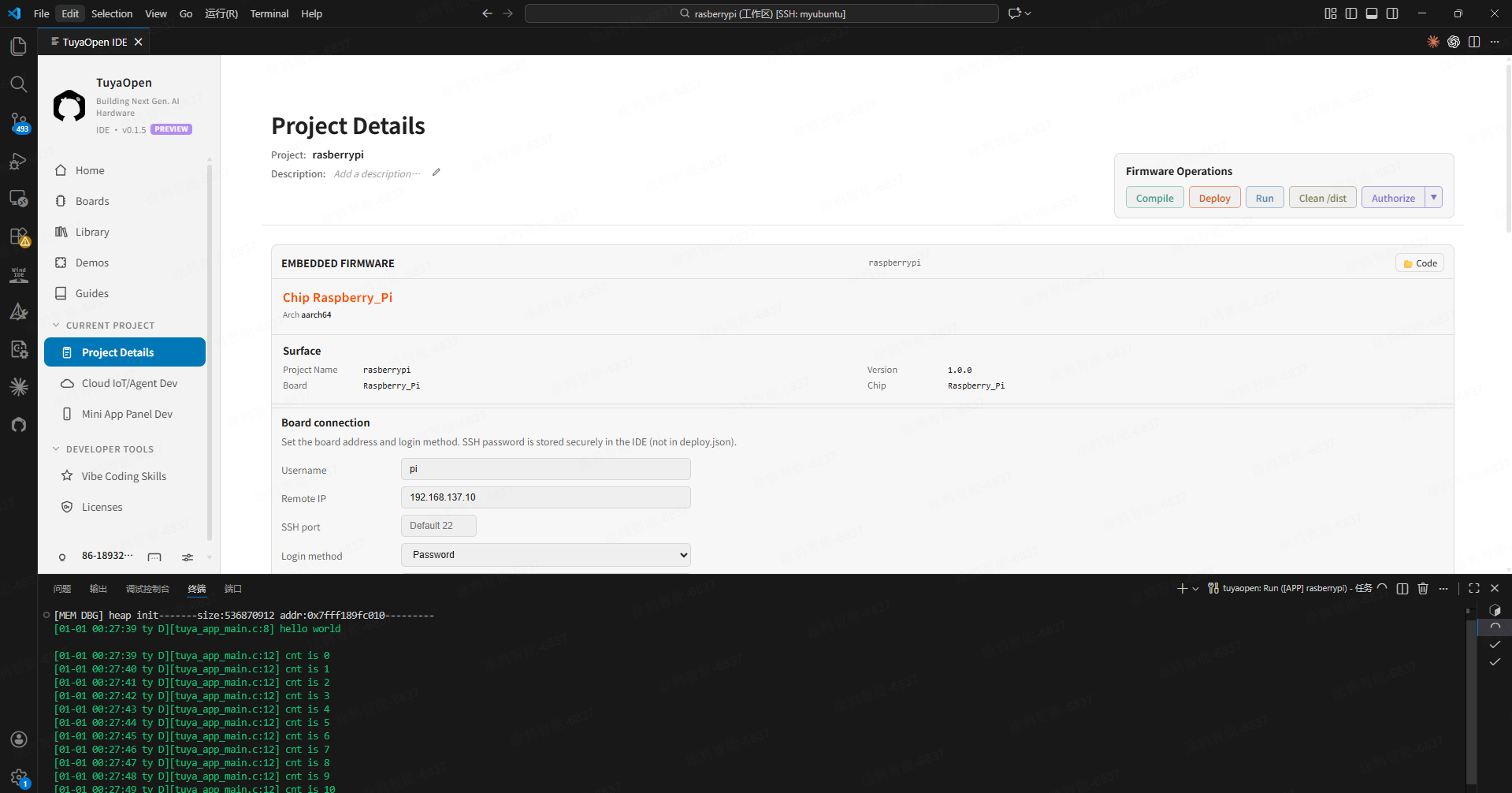Switch to the 调试控制台 panel tab

(147, 589)
